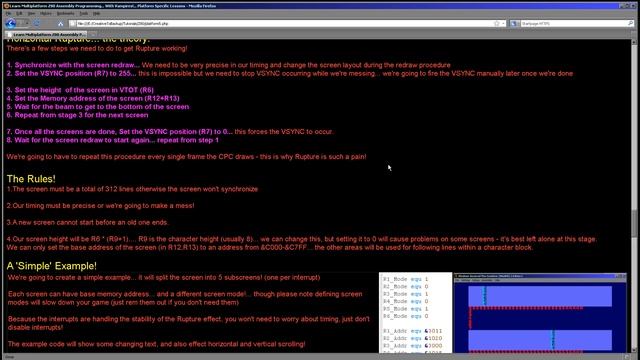Image resolution: width=640 pixels, height=360 pixels.
Task: Open the History menu
Action: [x=46, y=13]
